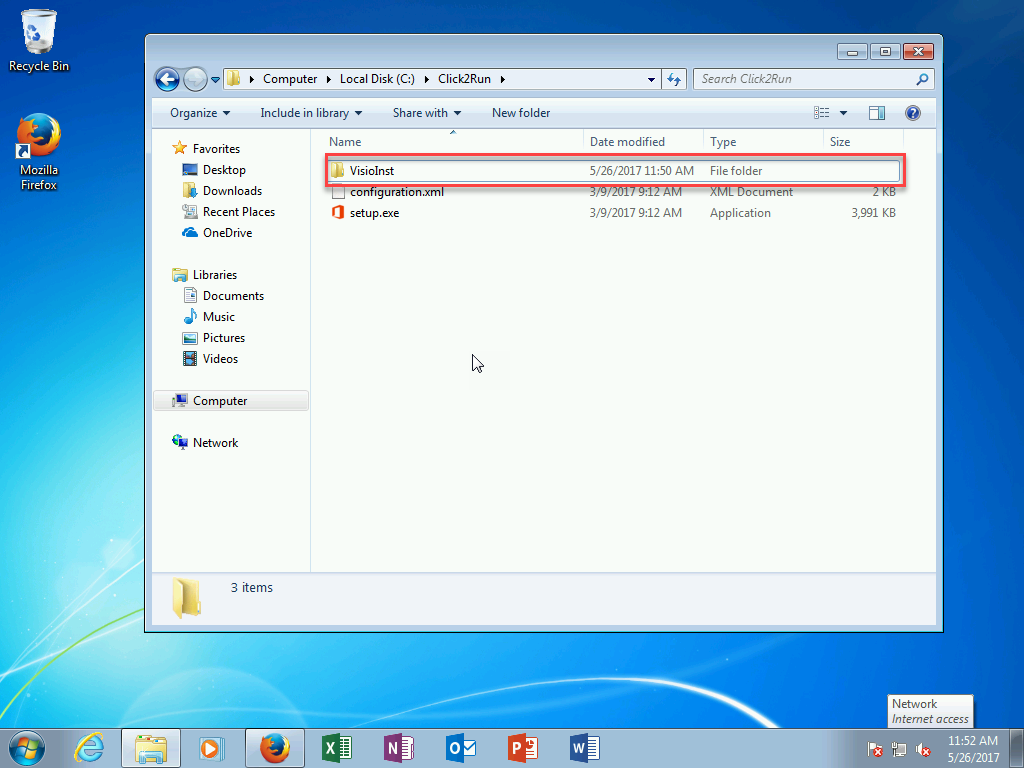This screenshot has height=768, width=1024.
Task: Launch Outlook from the taskbar
Action: (x=461, y=748)
